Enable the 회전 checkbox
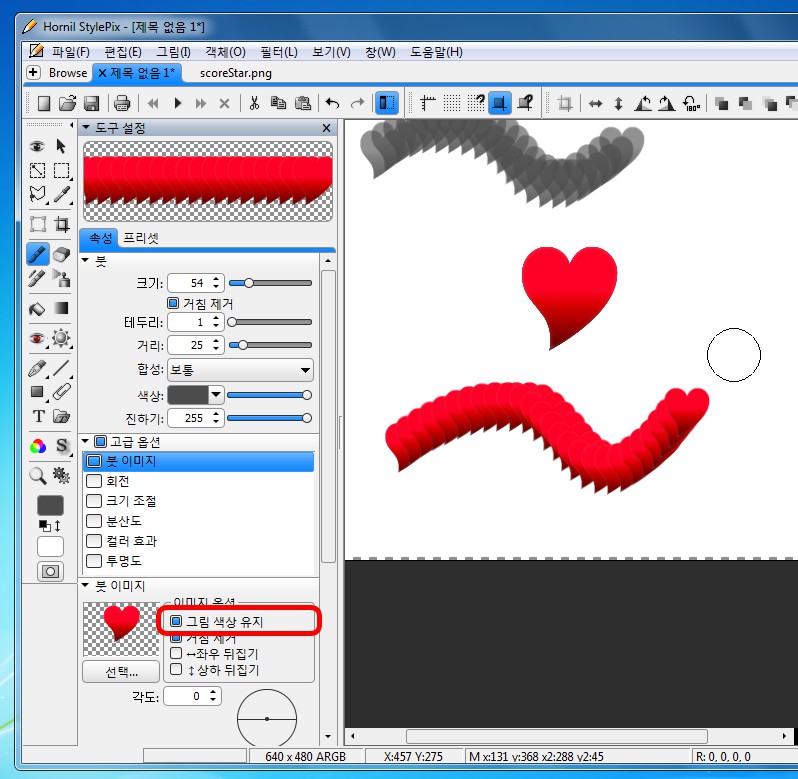798x779 pixels. (94, 481)
